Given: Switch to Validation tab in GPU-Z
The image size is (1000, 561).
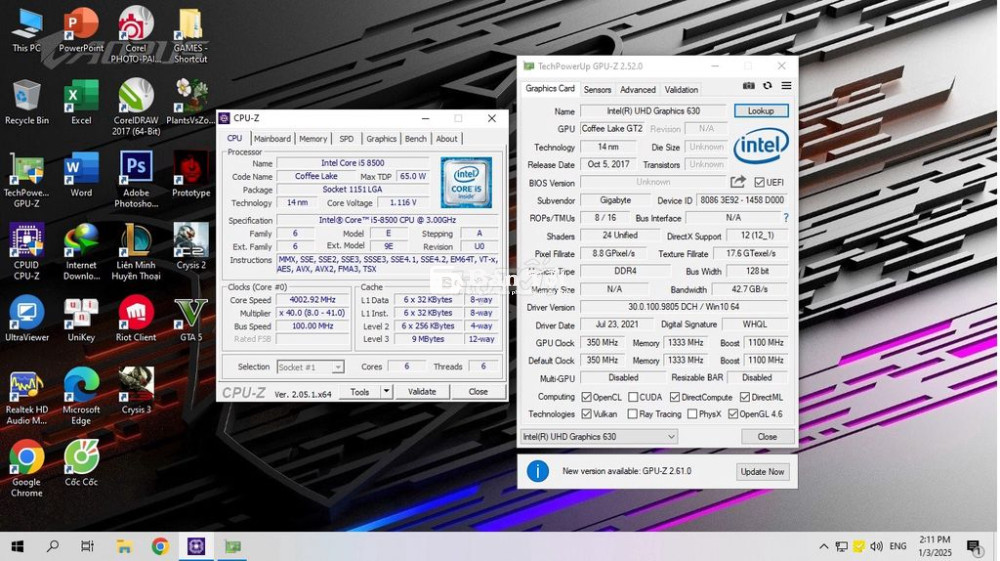Looking at the screenshot, I should tap(681, 90).
